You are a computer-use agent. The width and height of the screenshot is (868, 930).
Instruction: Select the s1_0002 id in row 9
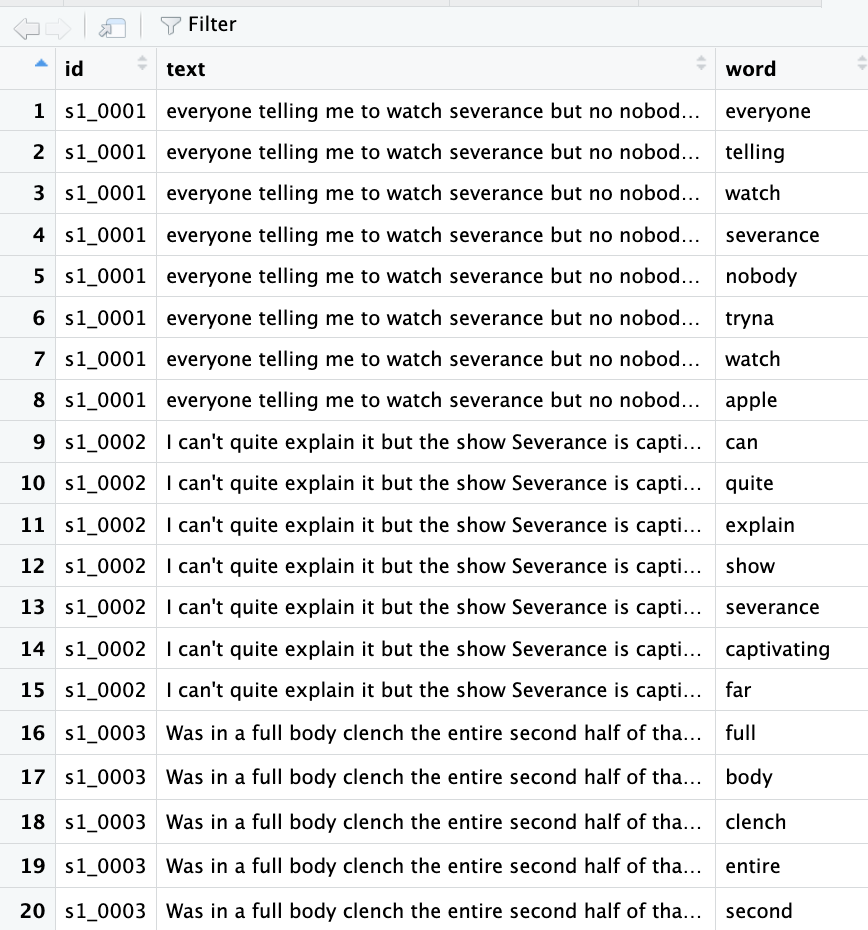pos(105,442)
